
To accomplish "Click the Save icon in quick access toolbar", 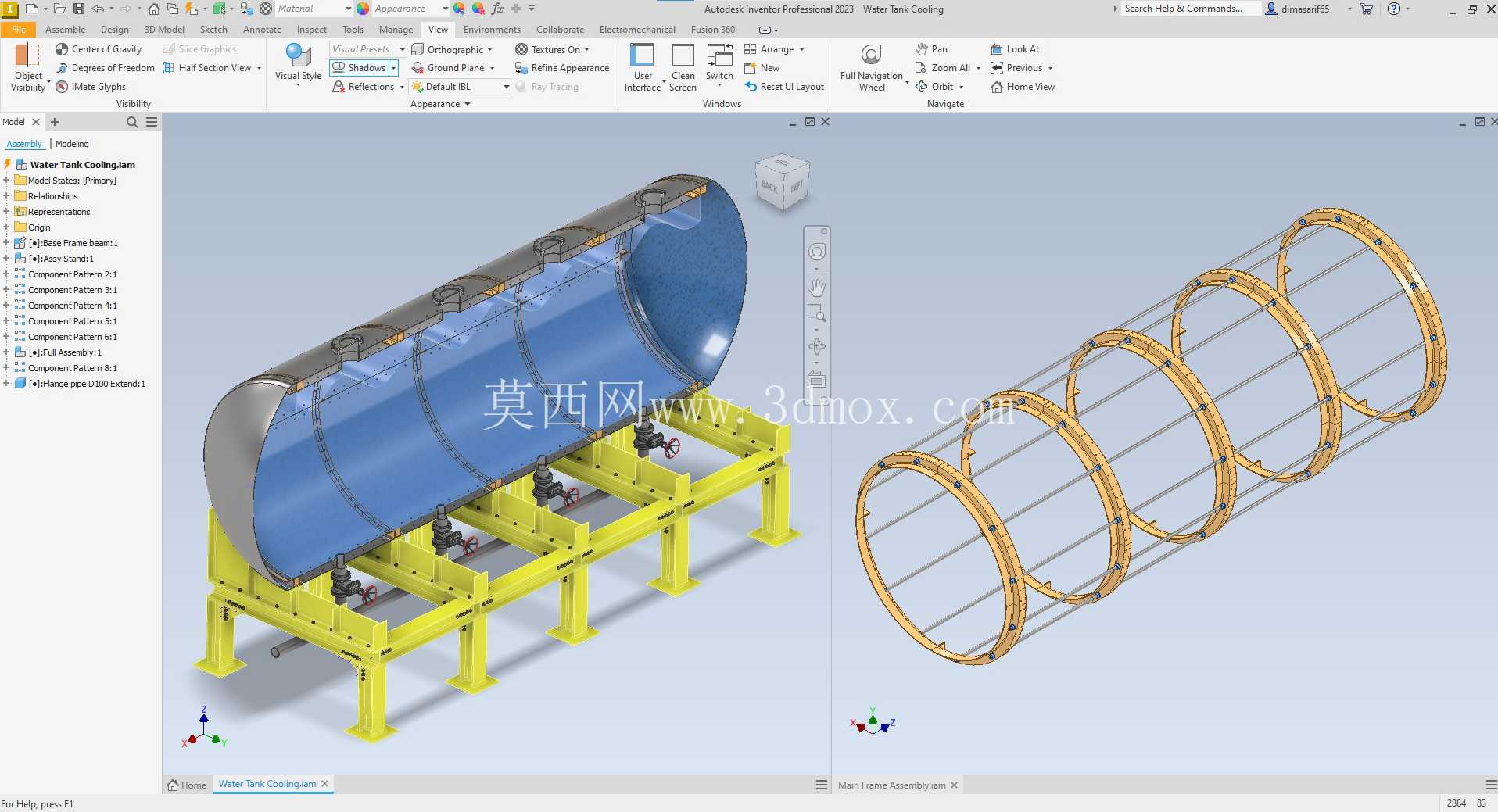I will [x=79, y=9].
